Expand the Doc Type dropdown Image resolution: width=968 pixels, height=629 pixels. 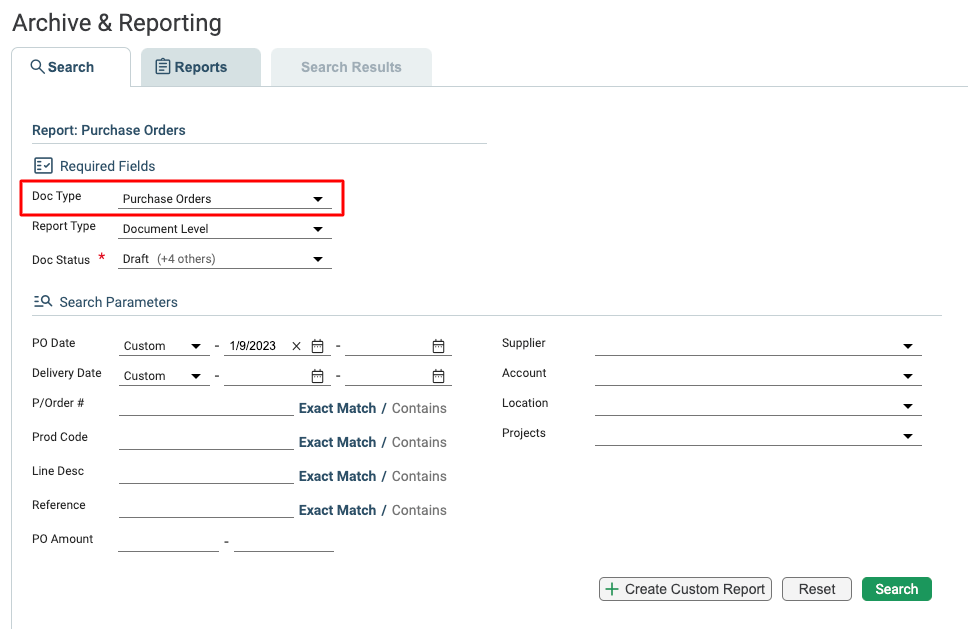[225, 199]
